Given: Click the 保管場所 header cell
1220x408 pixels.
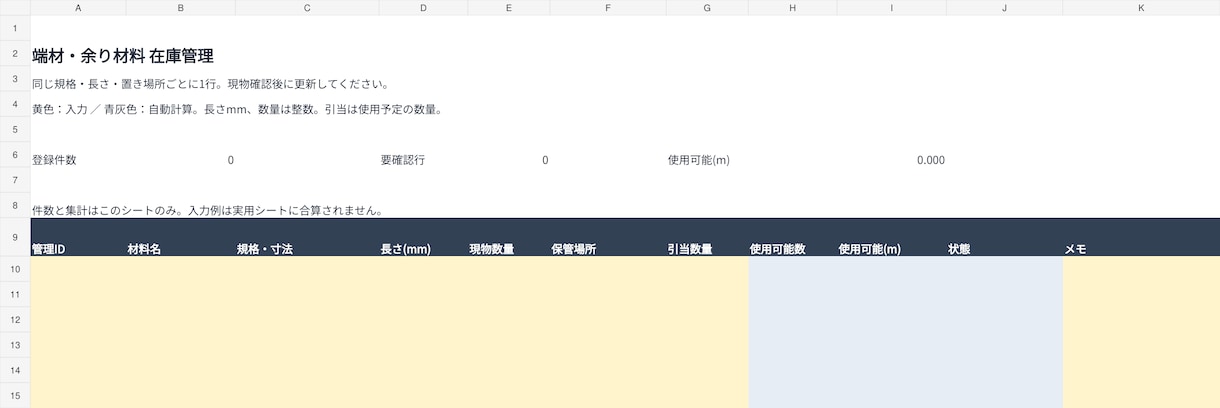Looking at the screenshot, I should 608,237.
